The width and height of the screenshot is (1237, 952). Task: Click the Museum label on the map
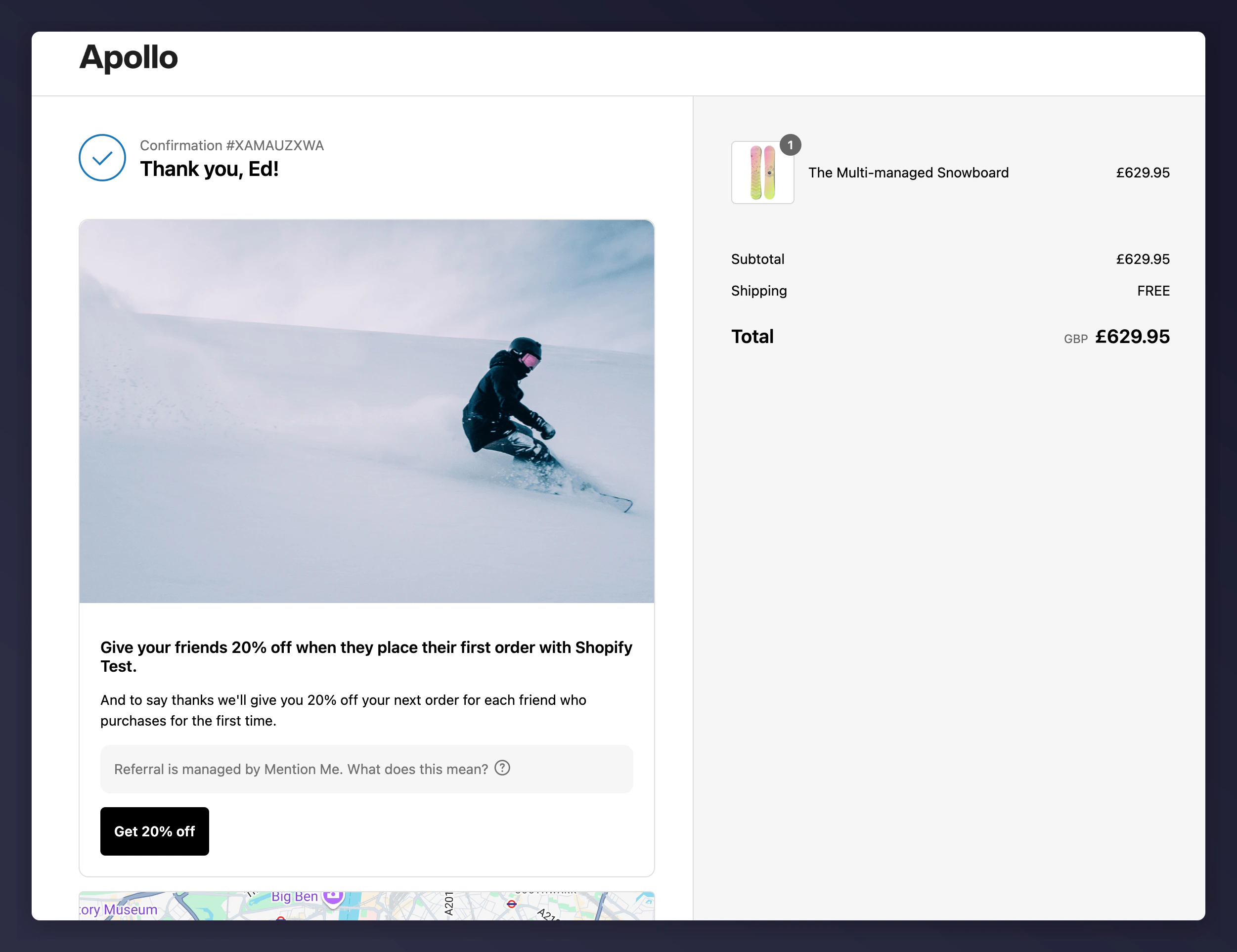coord(118,909)
